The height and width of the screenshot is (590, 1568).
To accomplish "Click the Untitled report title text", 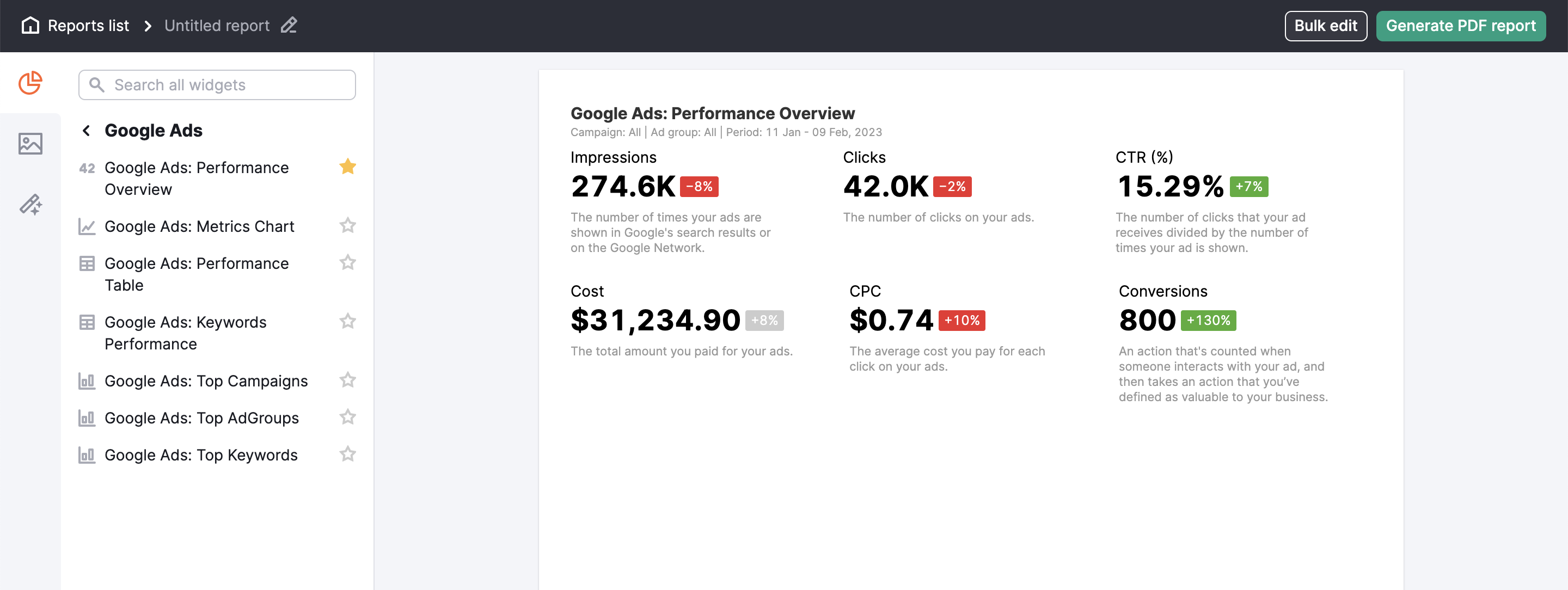I will (x=217, y=26).
